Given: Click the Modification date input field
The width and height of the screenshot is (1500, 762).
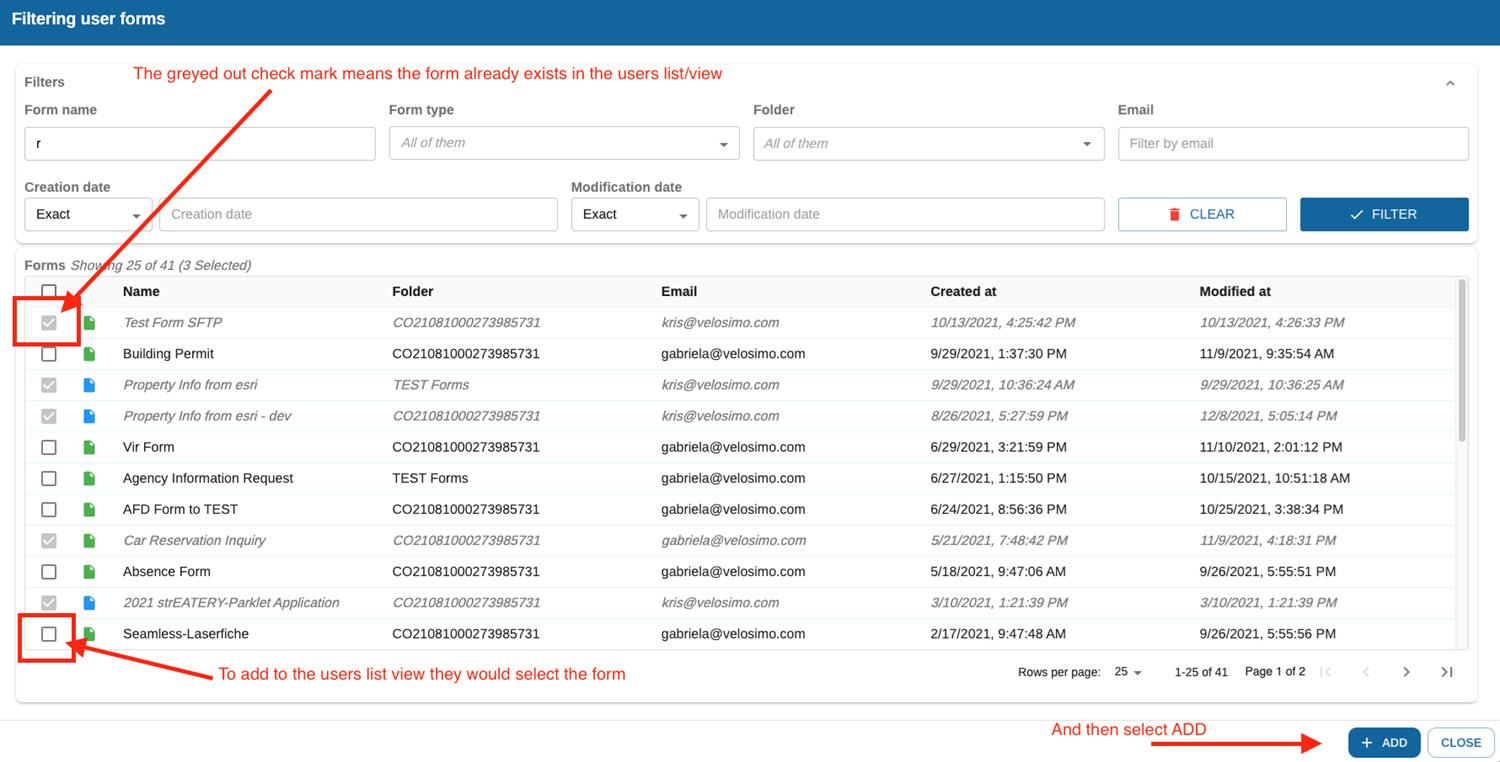Looking at the screenshot, I should click(x=905, y=214).
